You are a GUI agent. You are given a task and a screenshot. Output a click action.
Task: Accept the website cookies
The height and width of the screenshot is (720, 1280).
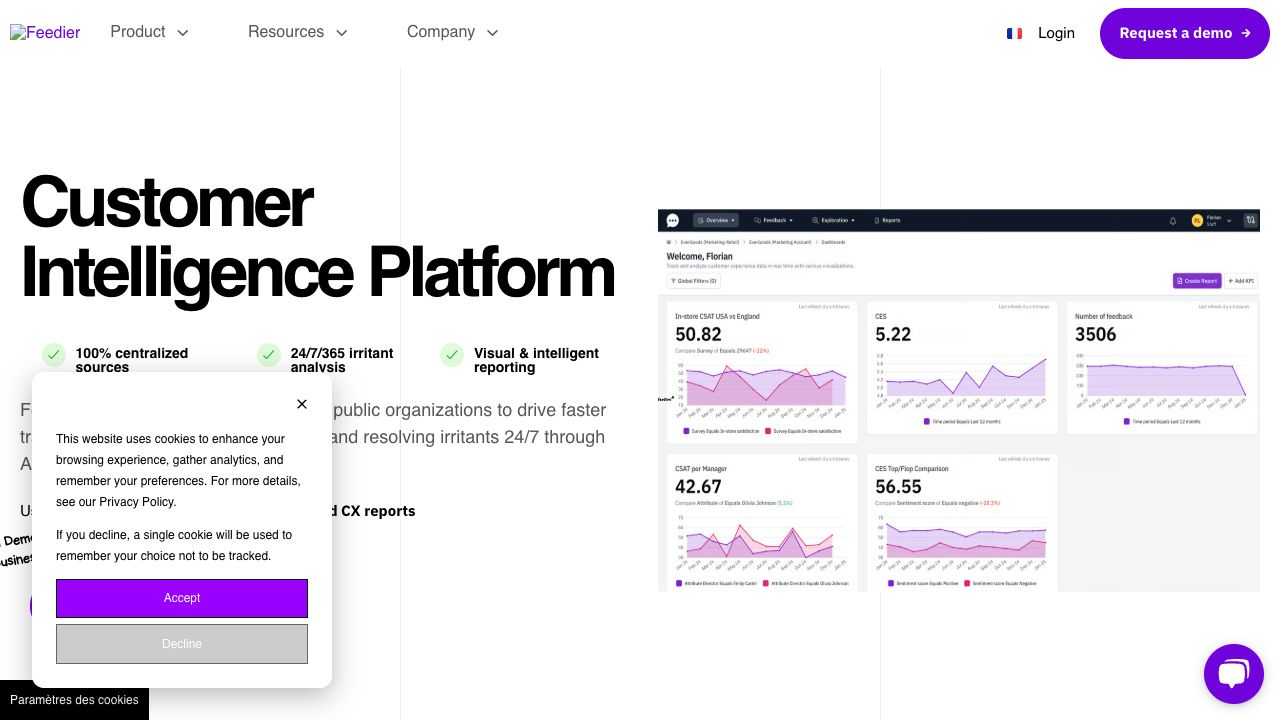tap(182, 598)
